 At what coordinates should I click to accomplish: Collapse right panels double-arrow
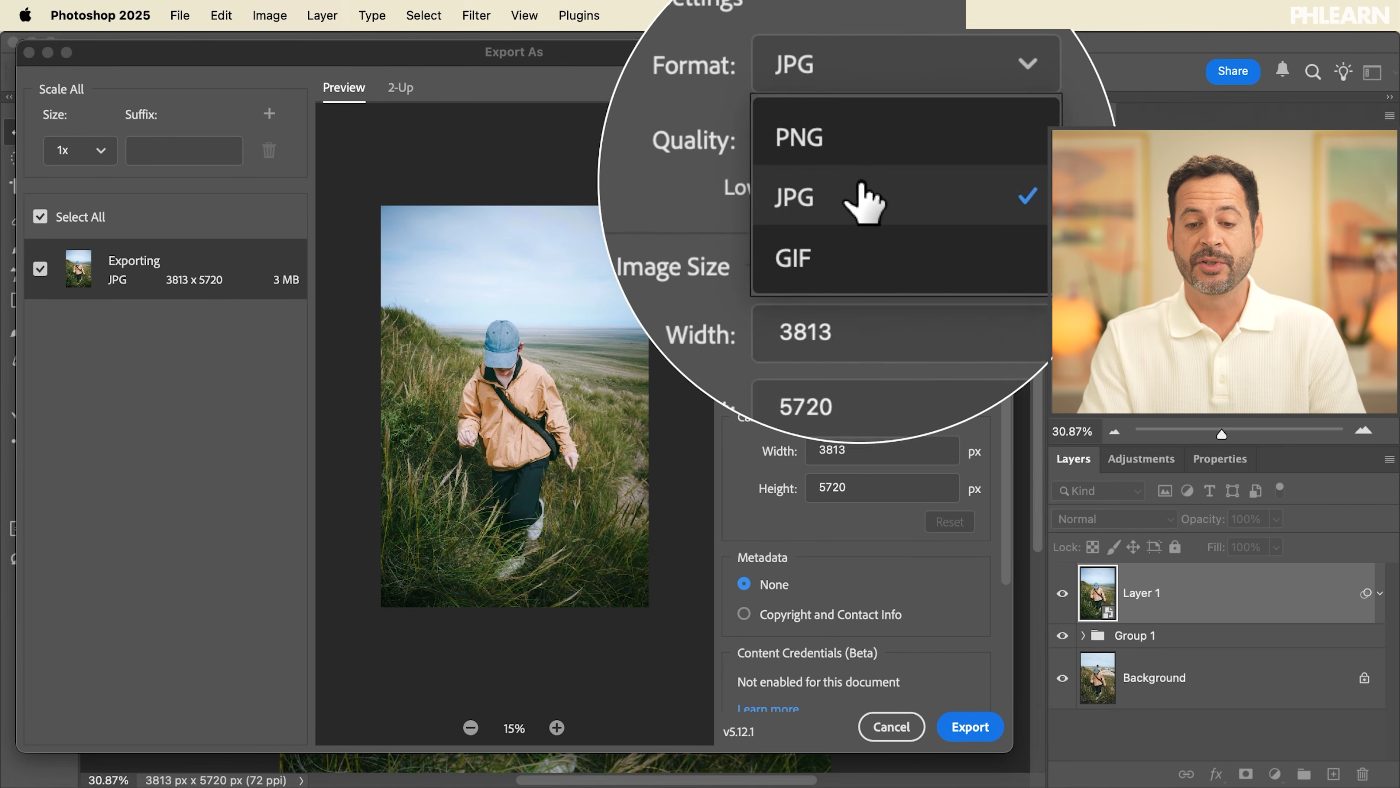(x=1389, y=97)
